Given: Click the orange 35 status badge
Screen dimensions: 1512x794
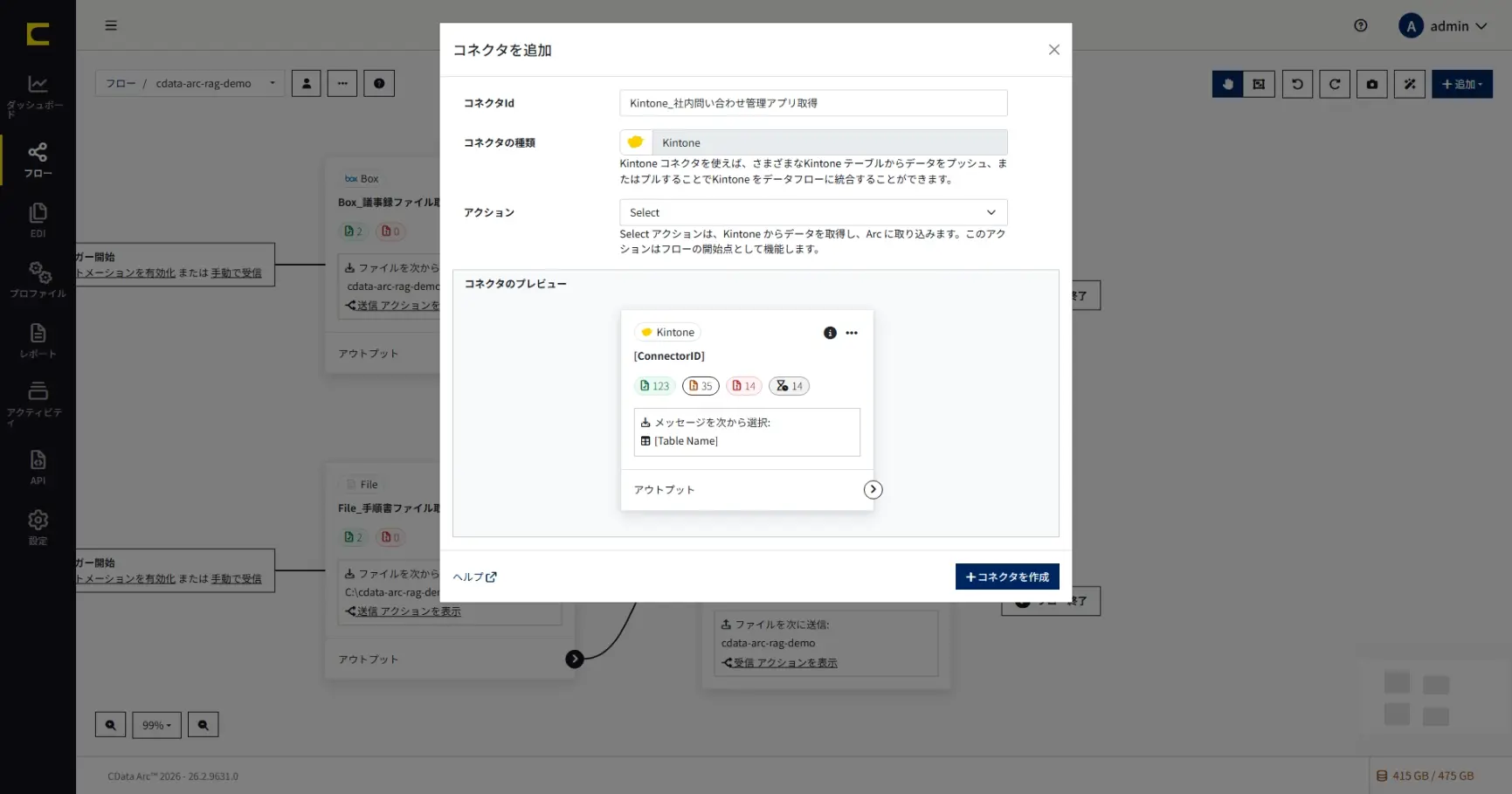Looking at the screenshot, I should click(701, 386).
